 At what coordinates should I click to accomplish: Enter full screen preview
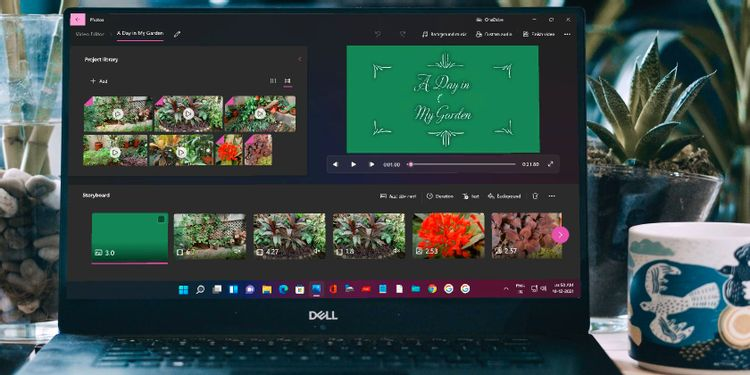pos(551,164)
